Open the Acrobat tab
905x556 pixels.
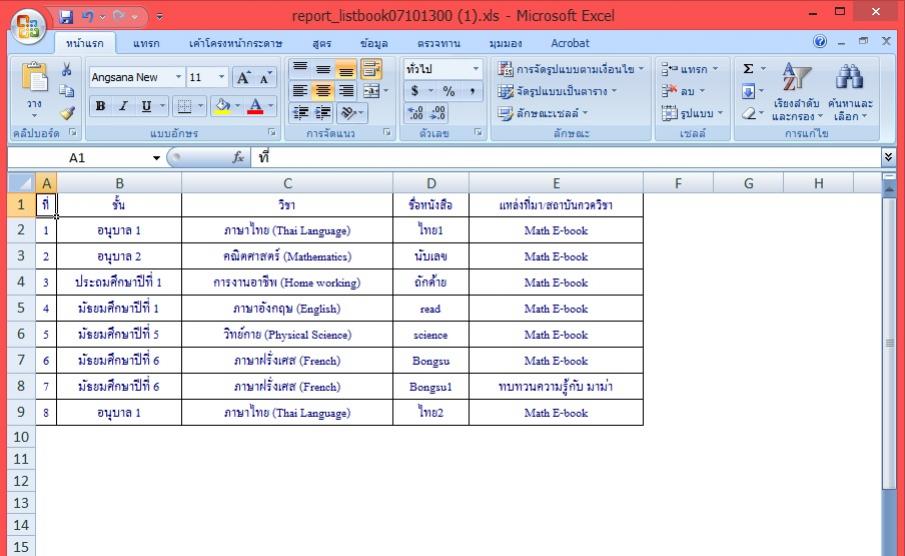click(570, 43)
